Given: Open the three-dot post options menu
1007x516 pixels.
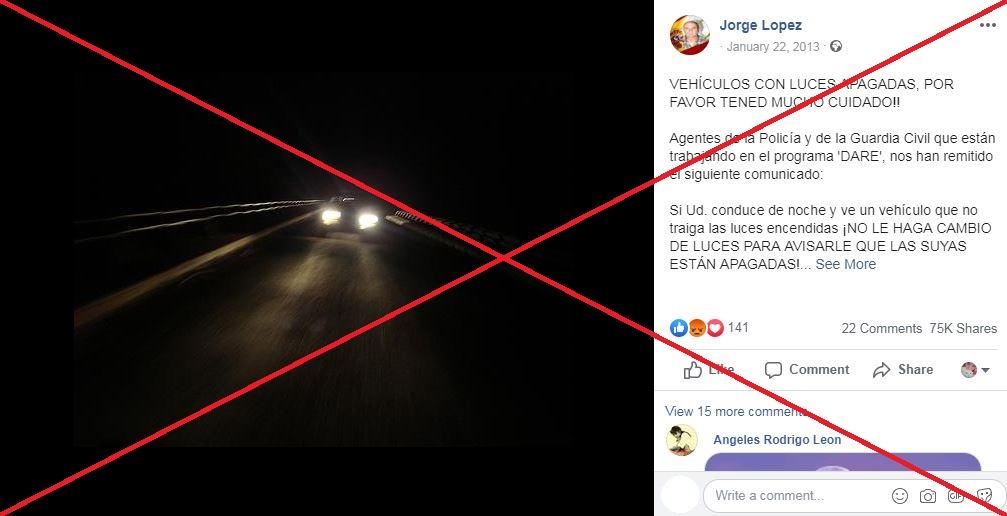Looking at the screenshot, I should point(988,26).
